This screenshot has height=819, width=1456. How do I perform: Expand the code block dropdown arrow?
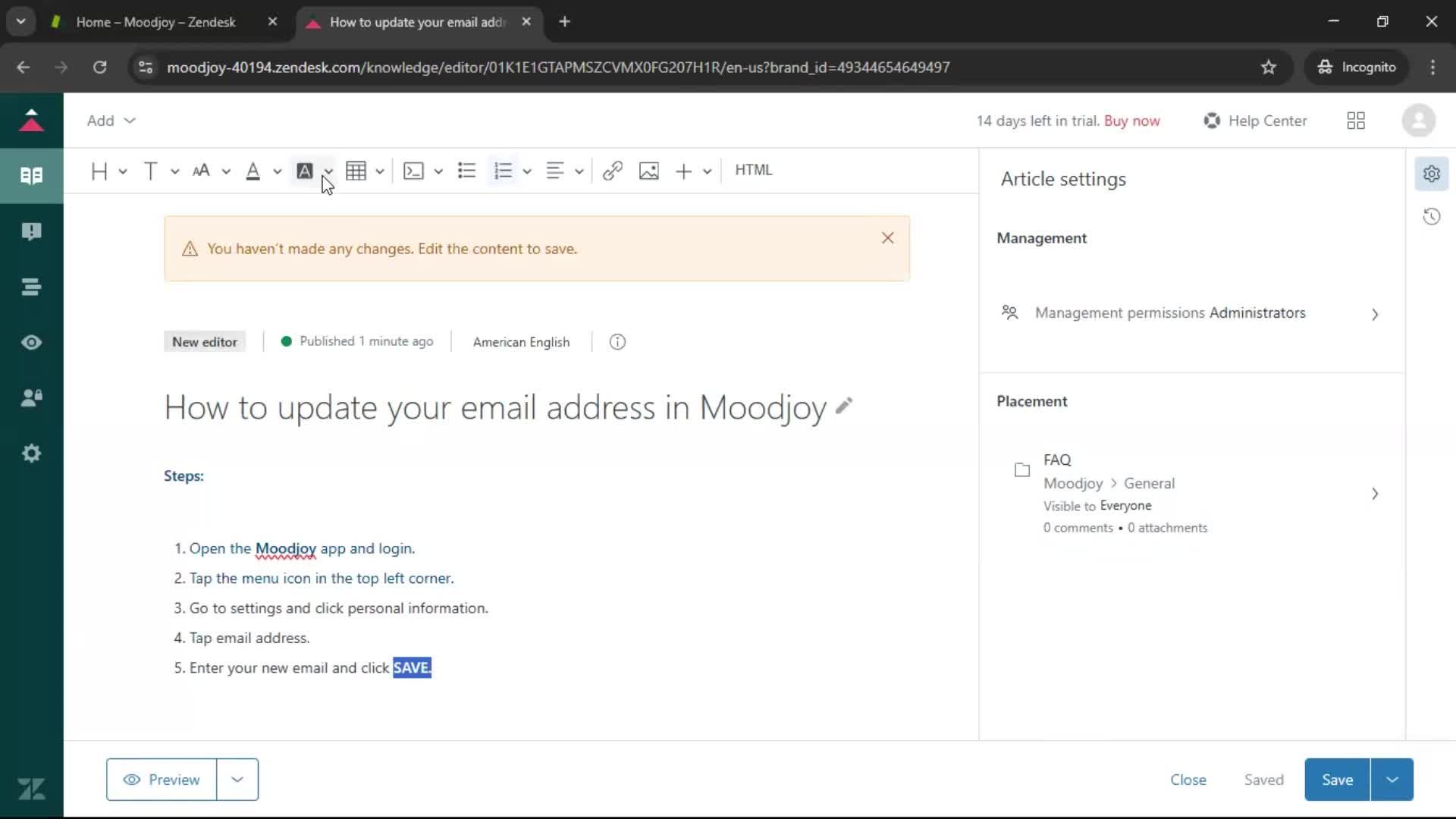pos(438,171)
